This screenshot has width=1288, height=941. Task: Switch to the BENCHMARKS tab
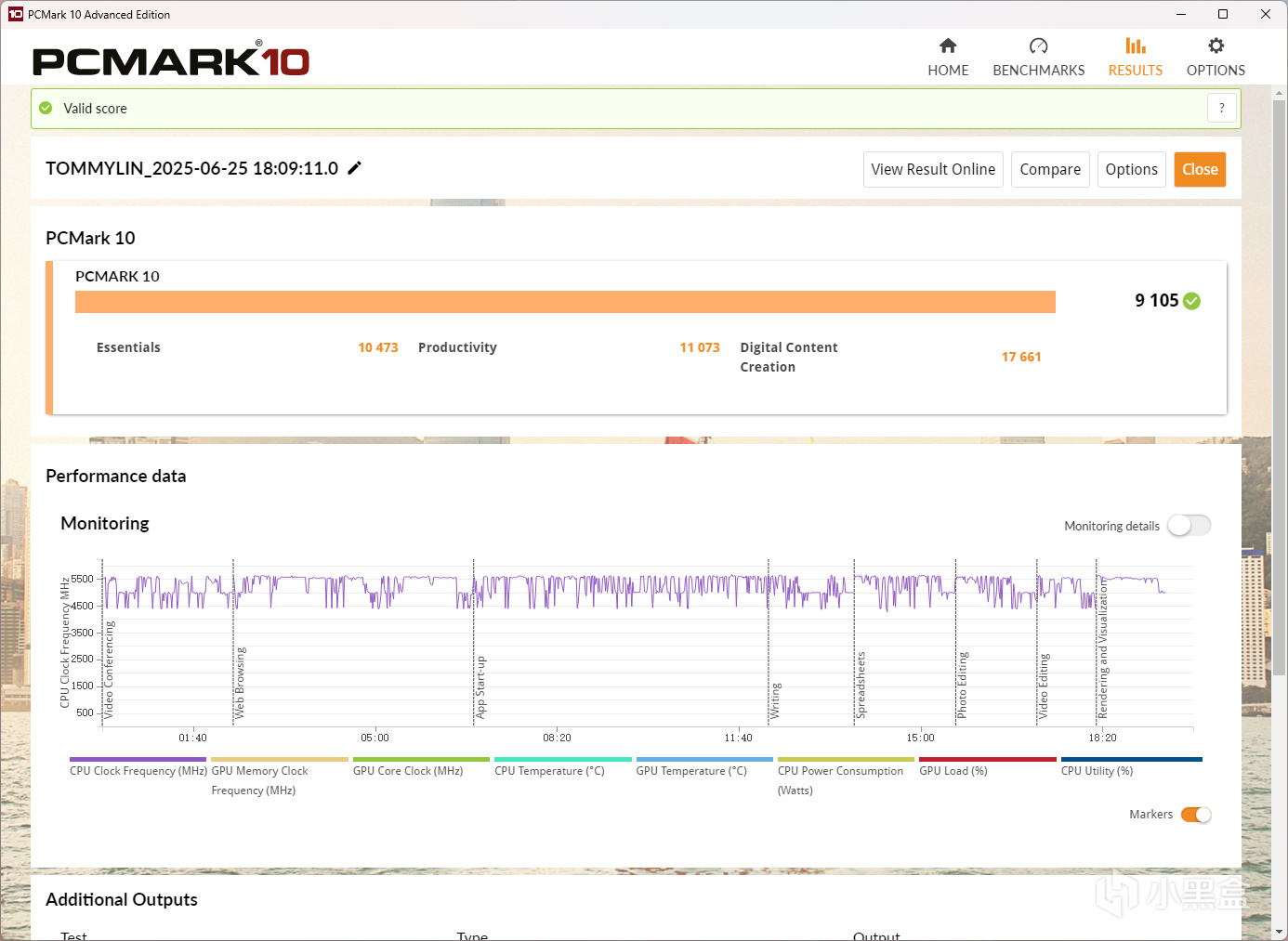pos(1038,58)
